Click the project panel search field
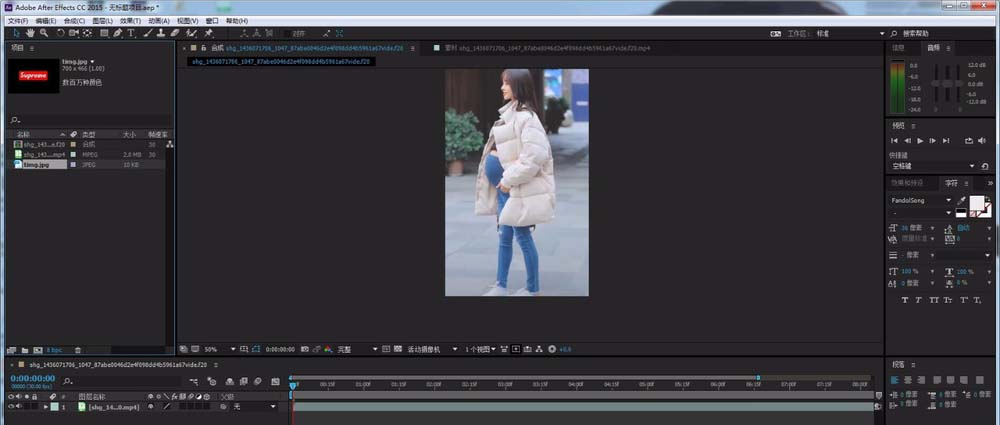1000x425 pixels. pyautogui.click(x=89, y=120)
